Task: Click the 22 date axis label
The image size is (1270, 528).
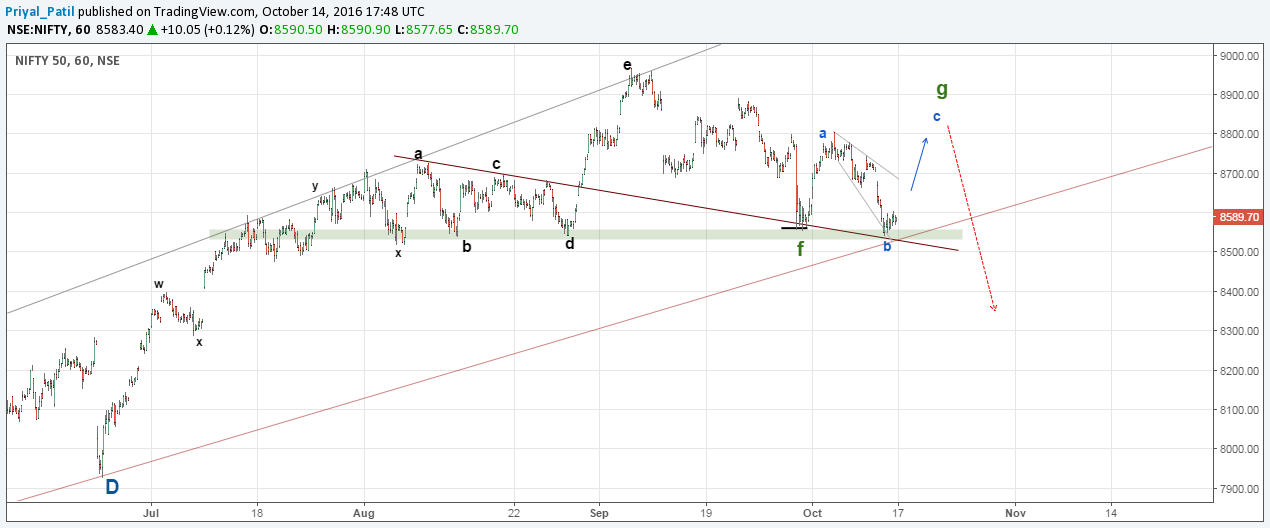Action: 514,511
